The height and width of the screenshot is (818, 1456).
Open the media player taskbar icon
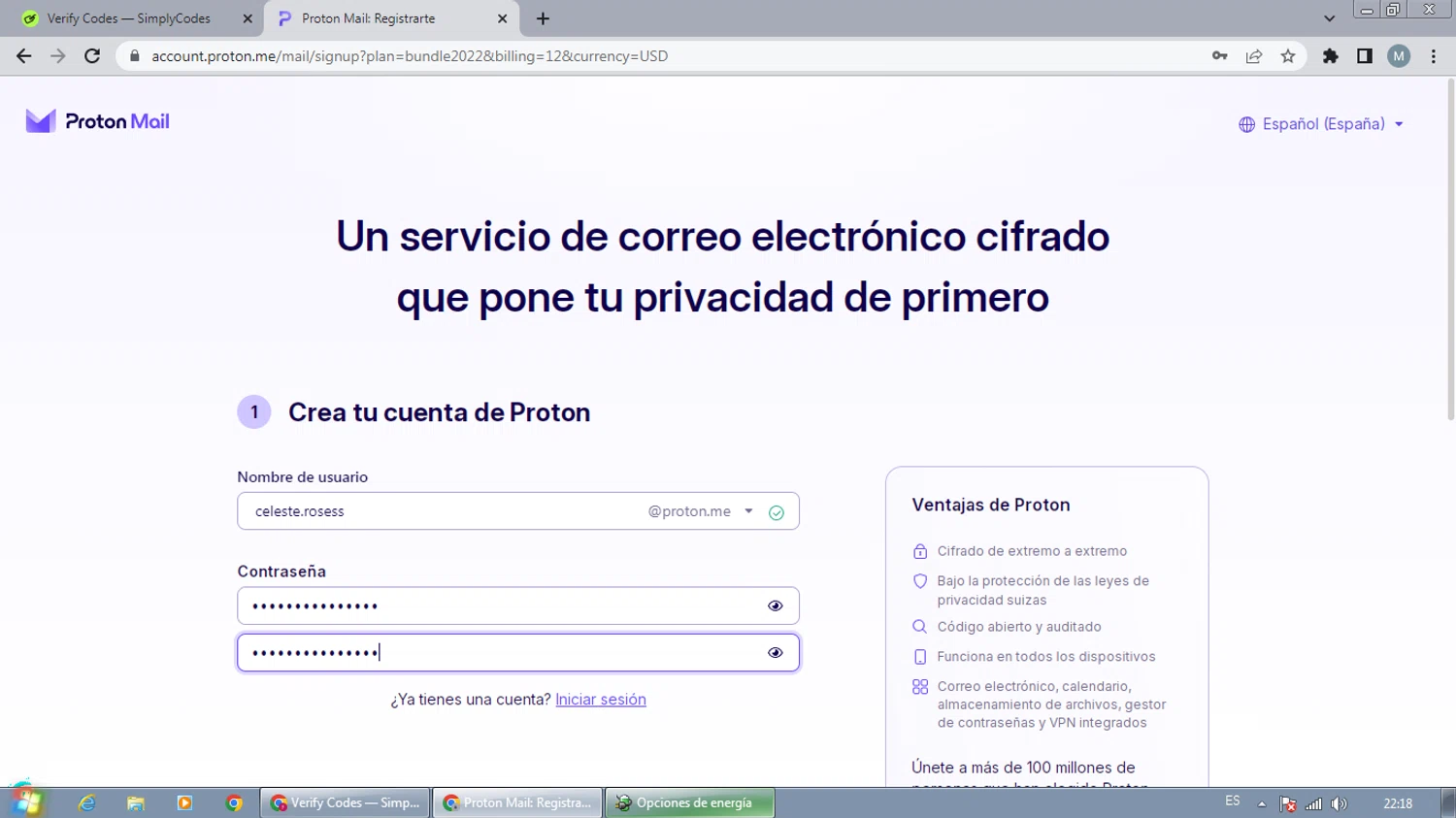click(184, 803)
